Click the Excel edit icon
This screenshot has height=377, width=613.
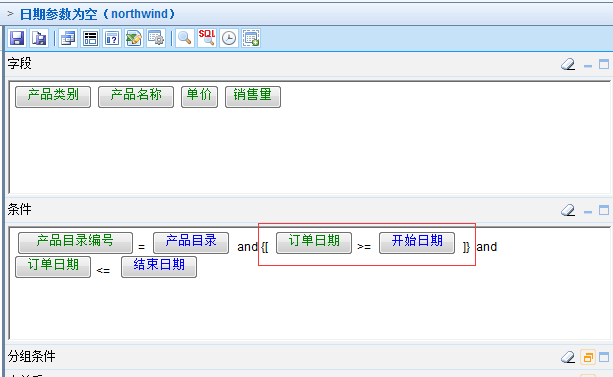(134, 38)
